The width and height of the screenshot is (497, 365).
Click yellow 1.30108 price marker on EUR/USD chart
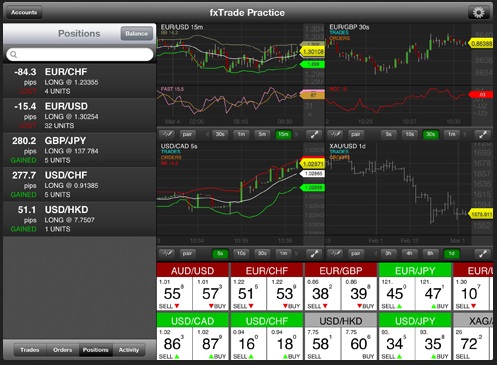point(312,52)
